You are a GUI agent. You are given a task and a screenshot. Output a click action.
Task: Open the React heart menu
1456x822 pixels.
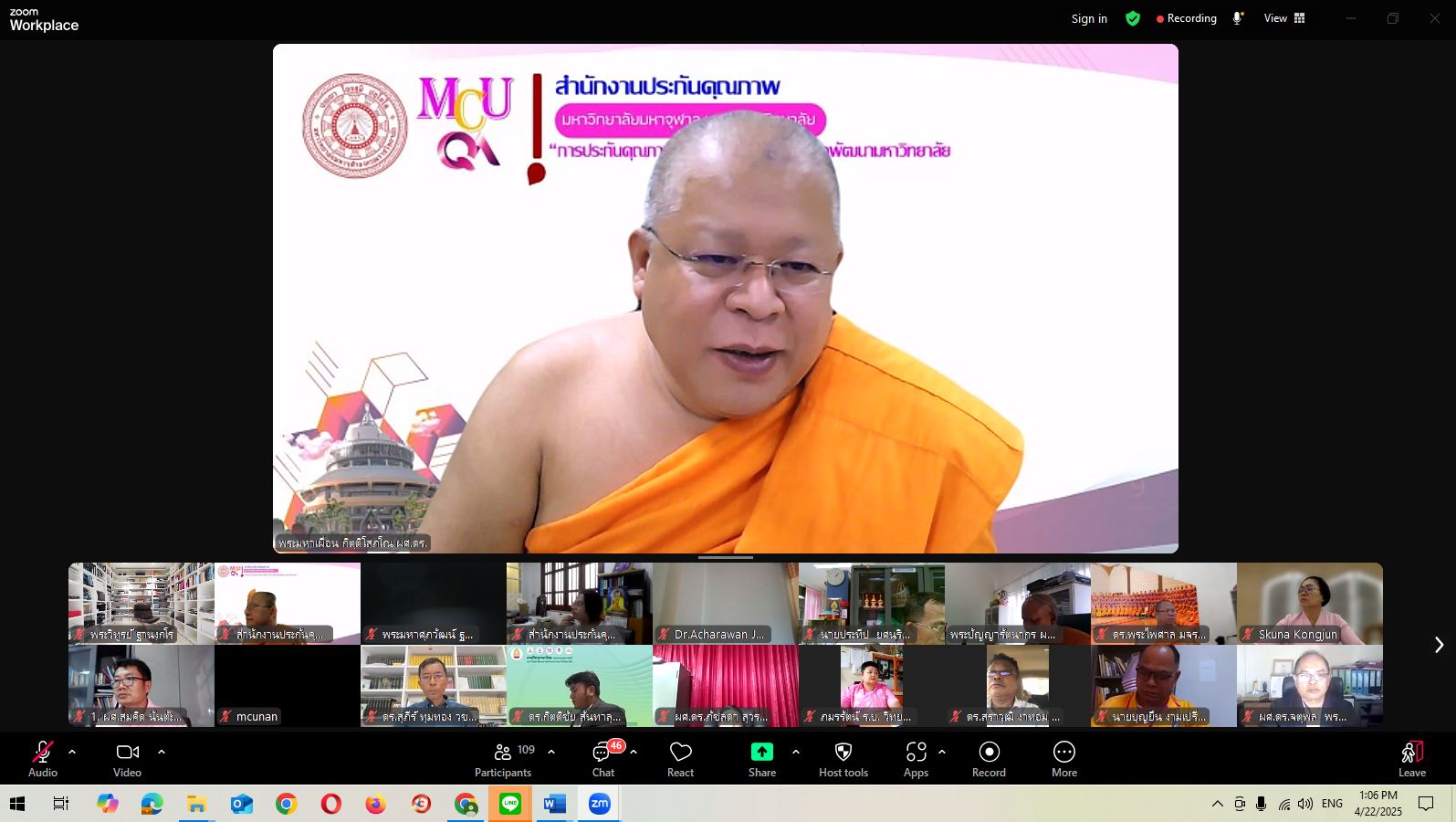pos(680,759)
